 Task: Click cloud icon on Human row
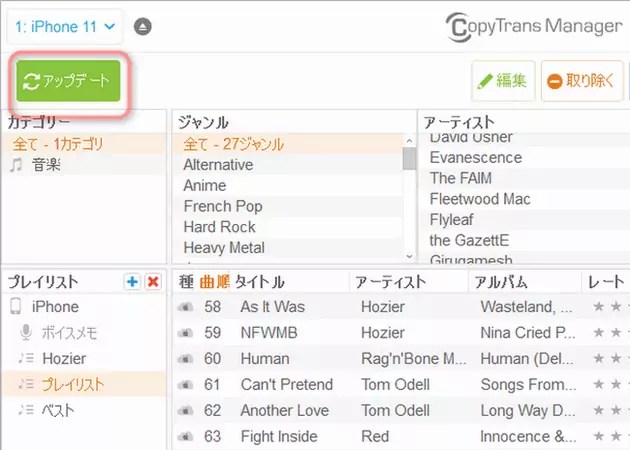185,359
